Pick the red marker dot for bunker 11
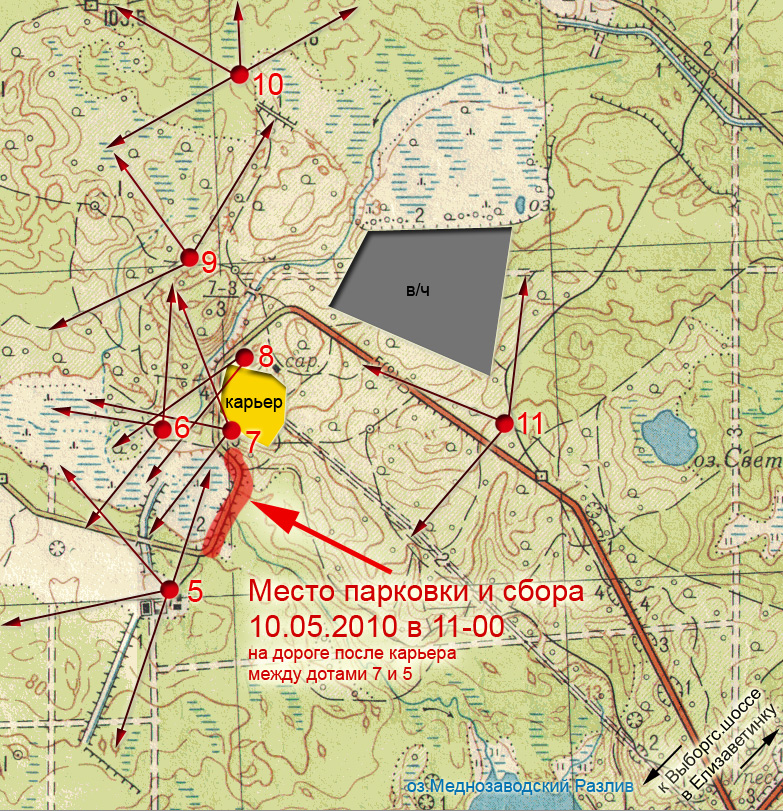 (x=504, y=424)
